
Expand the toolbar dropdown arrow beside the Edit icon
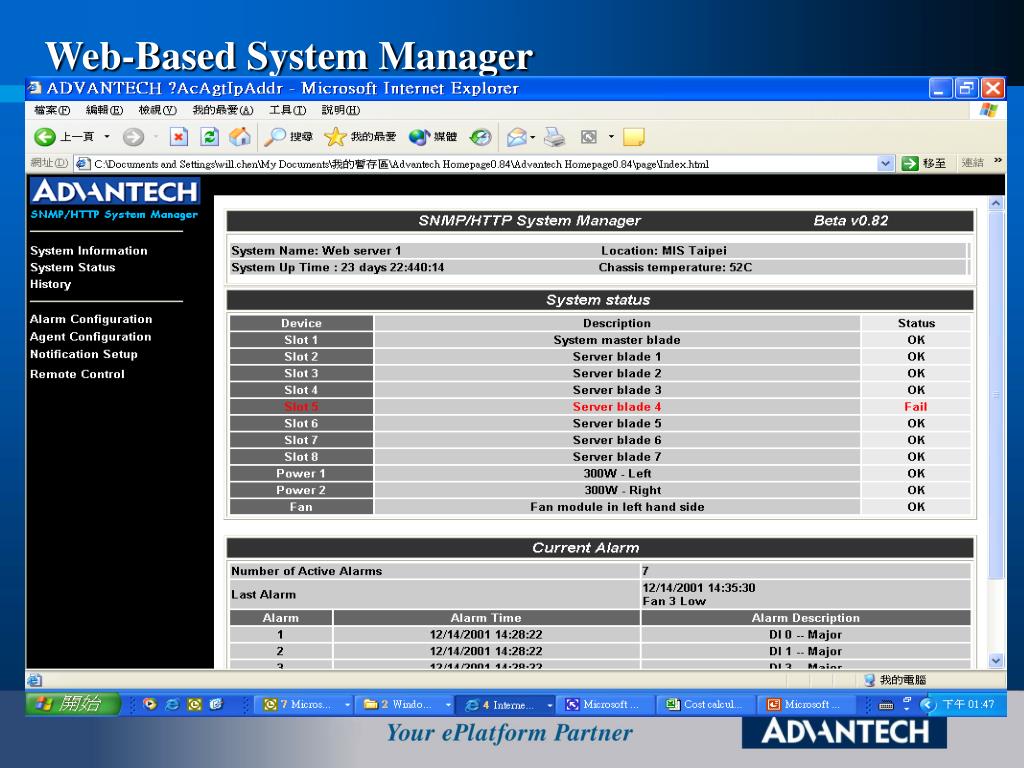point(611,136)
